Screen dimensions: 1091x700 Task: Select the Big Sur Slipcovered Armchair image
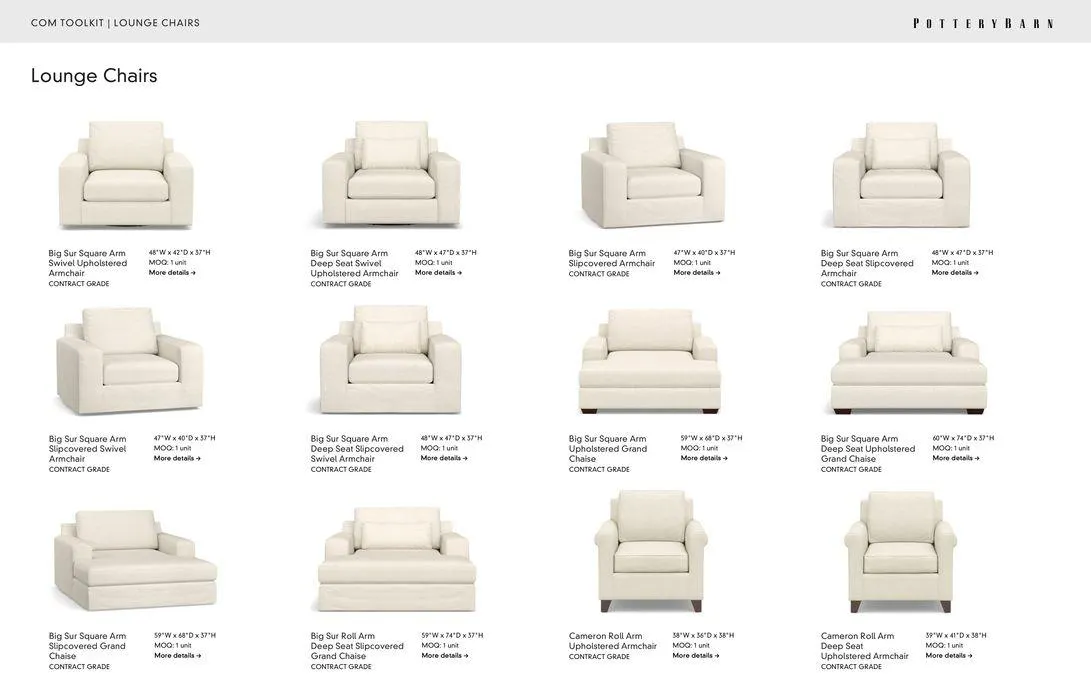tap(652, 175)
